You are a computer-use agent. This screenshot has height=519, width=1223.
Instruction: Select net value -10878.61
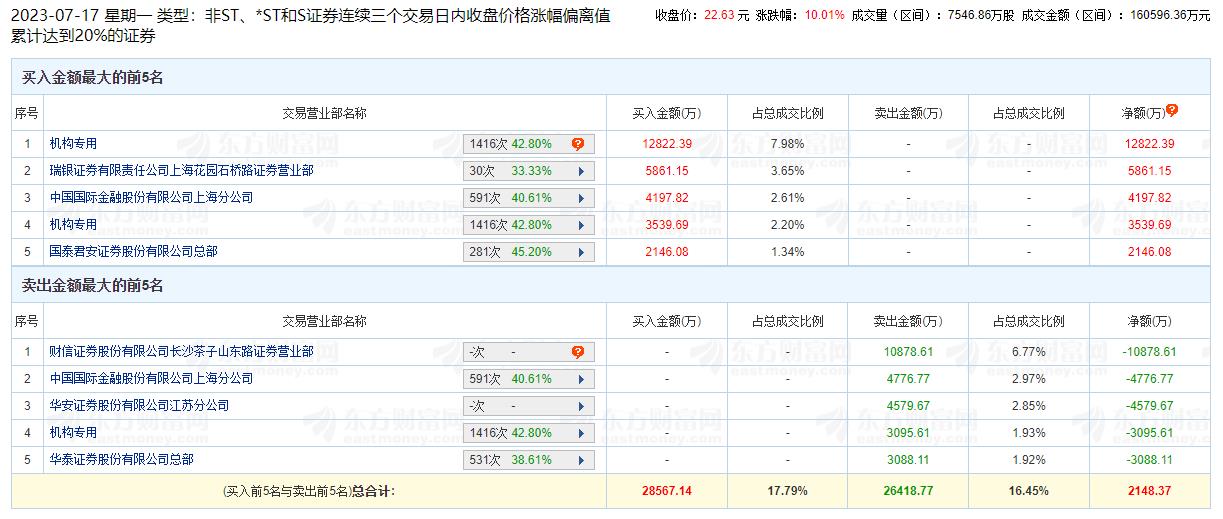pos(1148,352)
